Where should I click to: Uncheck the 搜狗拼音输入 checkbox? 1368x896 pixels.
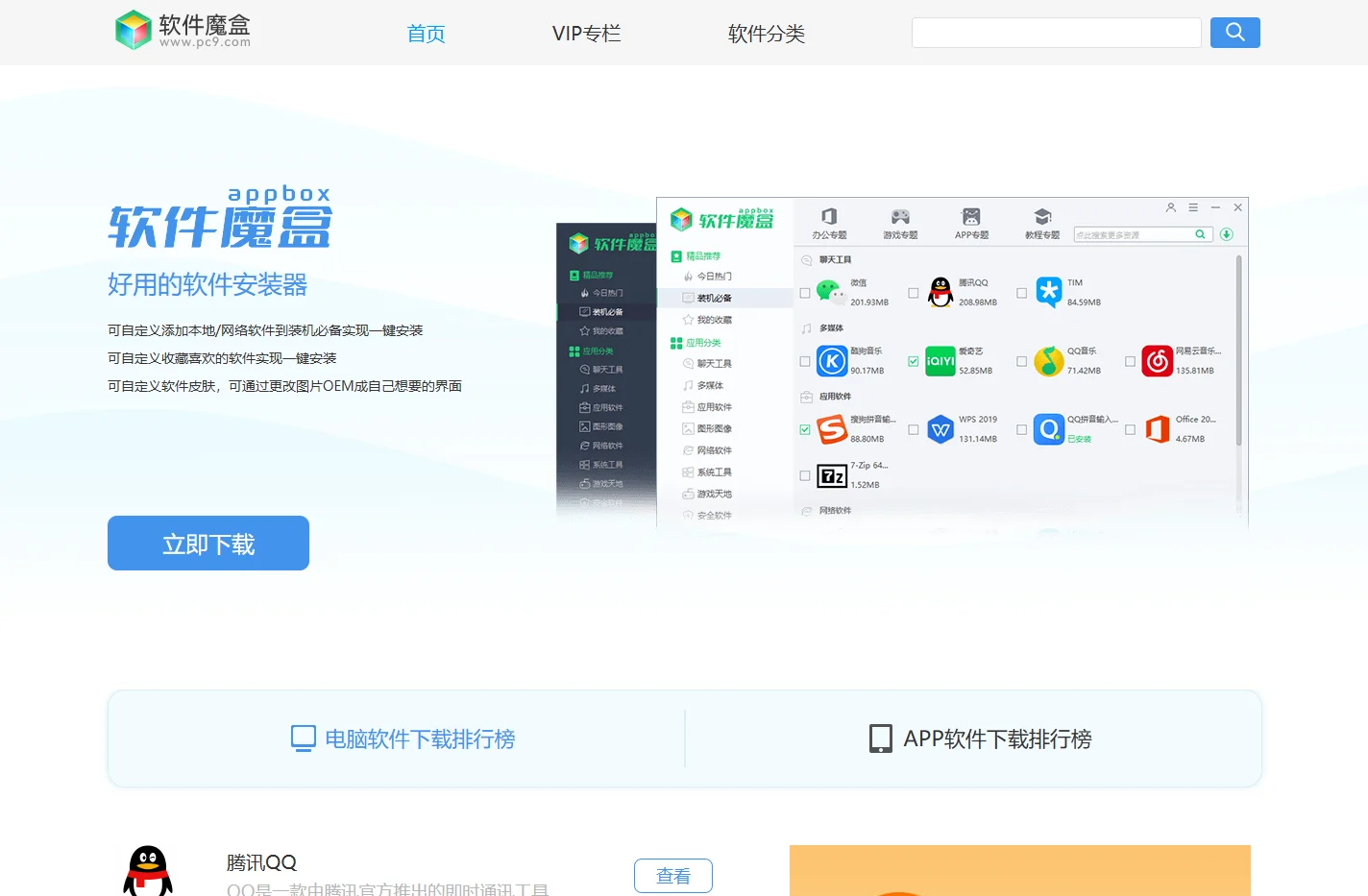click(805, 430)
